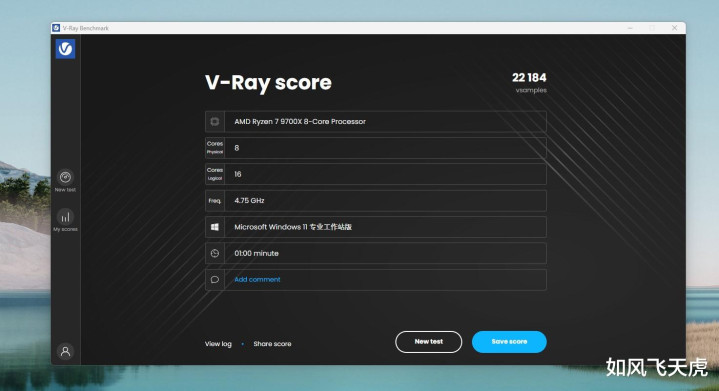719x391 pixels.
Task: Click the V-Ray Benchmark window title text
Action: pos(86,28)
